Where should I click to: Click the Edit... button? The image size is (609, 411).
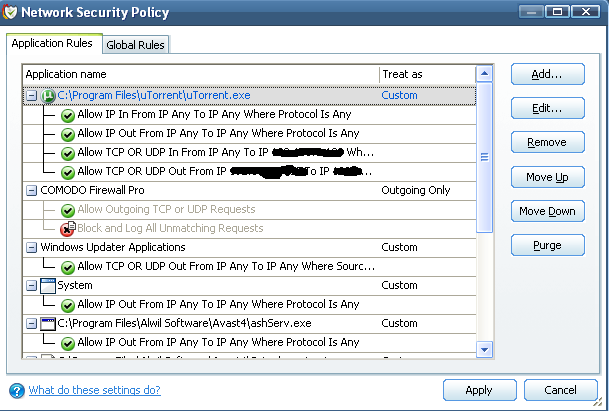click(x=547, y=108)
